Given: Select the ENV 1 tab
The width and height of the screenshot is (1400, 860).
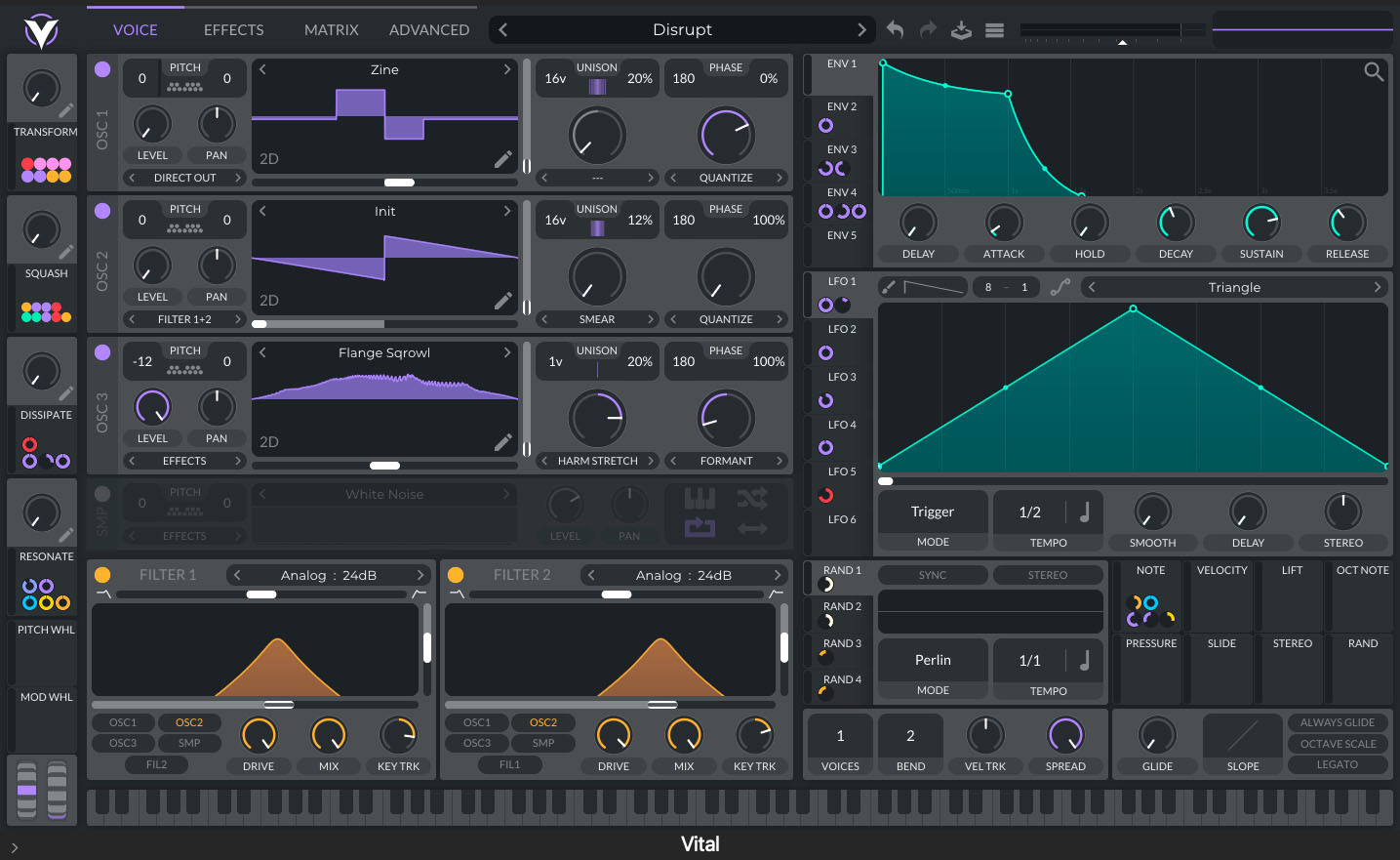Looking at the screenshot, I should coord(840,75).
